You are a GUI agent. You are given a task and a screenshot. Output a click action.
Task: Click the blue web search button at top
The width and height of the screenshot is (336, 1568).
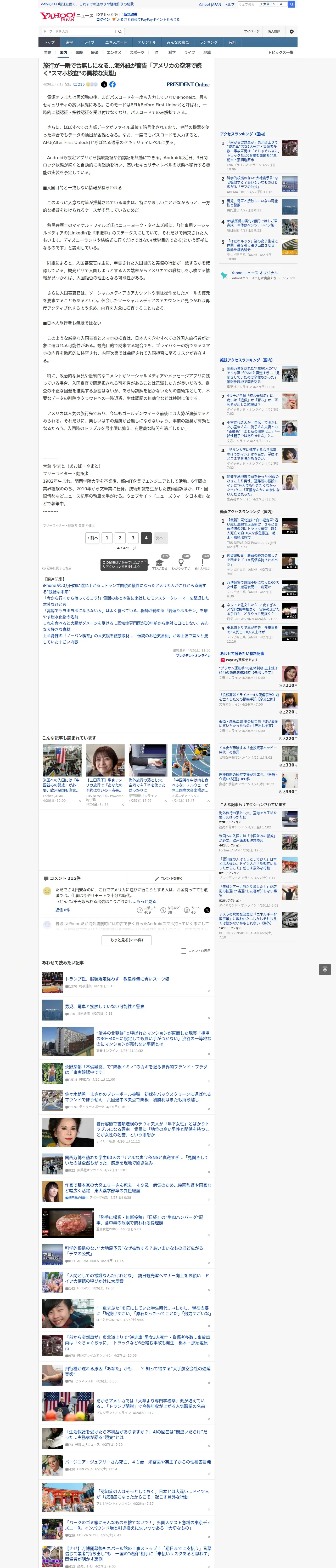(x=292, y=4)
